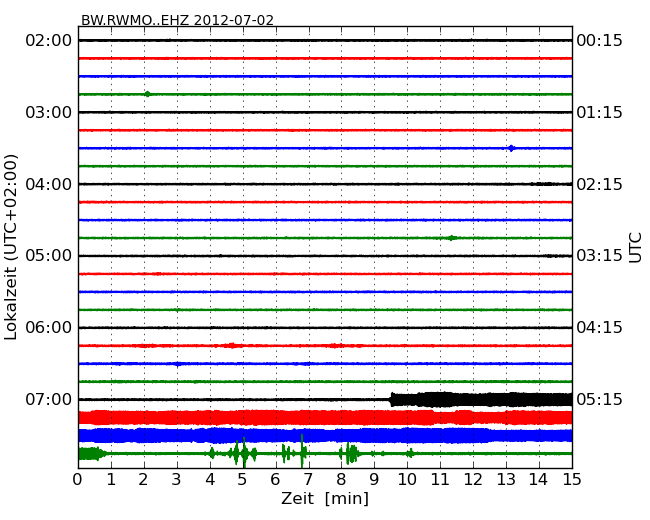The width and height of the screenshot is (650, 520).
Task: Select the 07:00 local time label
Action: (x=49, y=399)
